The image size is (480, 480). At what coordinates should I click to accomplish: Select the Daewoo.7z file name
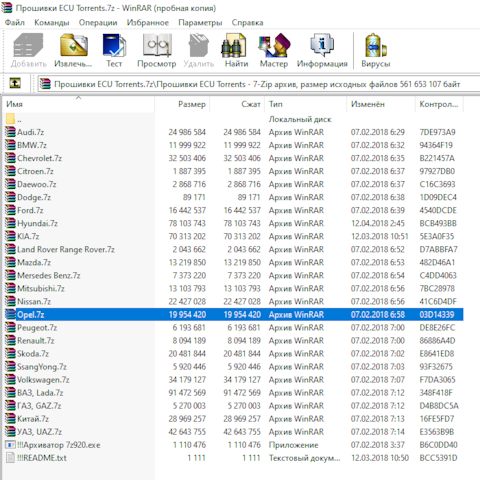[x=37, y=184]
